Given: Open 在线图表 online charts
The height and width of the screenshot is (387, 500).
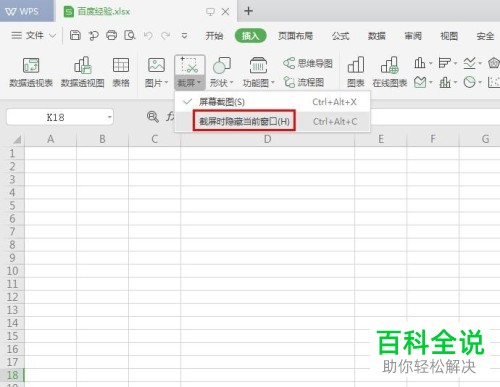Looking at the screenshot, I should (x=390, y=72).
